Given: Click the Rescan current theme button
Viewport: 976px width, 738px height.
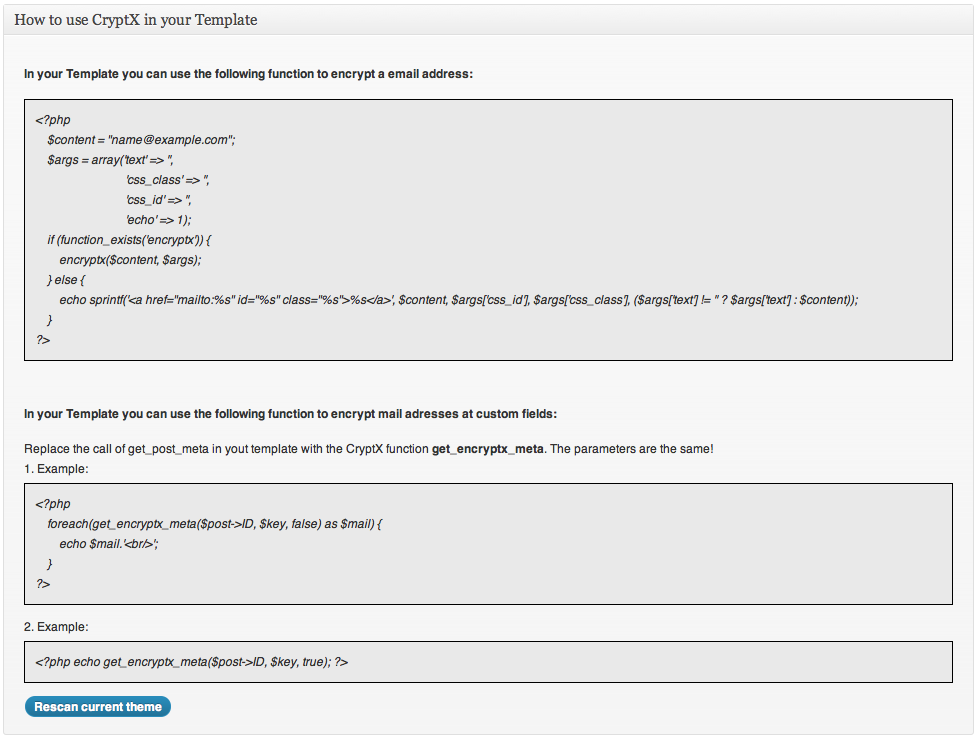Looking at the screenshot, I should point(98,706).
